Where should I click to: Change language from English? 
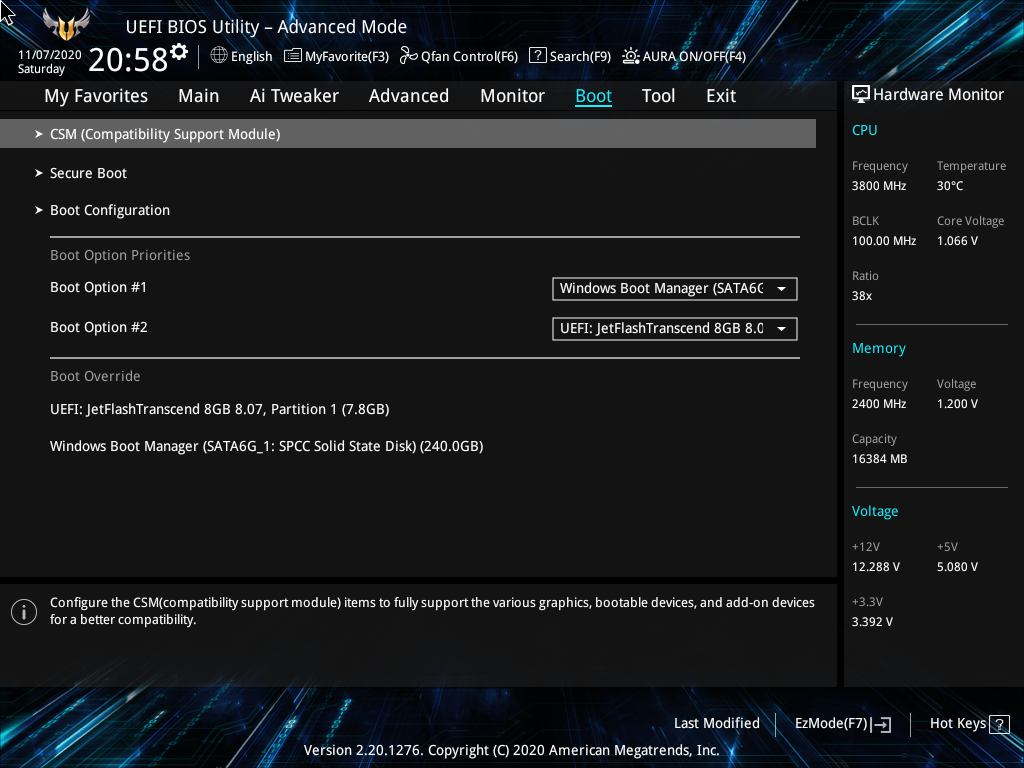tap(251, 56)
